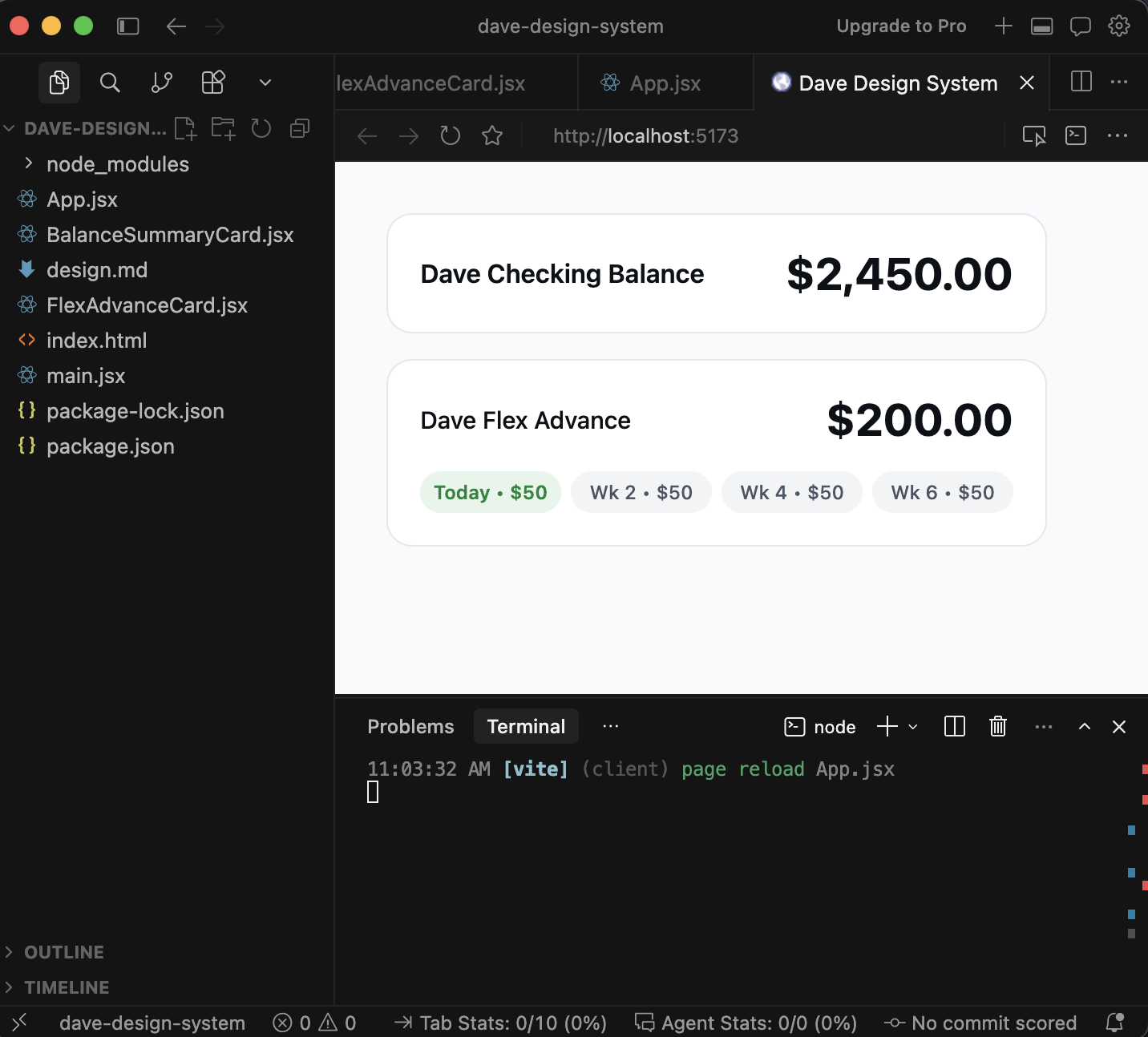
Task: Navigate back in the preview browser
Action: click(367, 136)
